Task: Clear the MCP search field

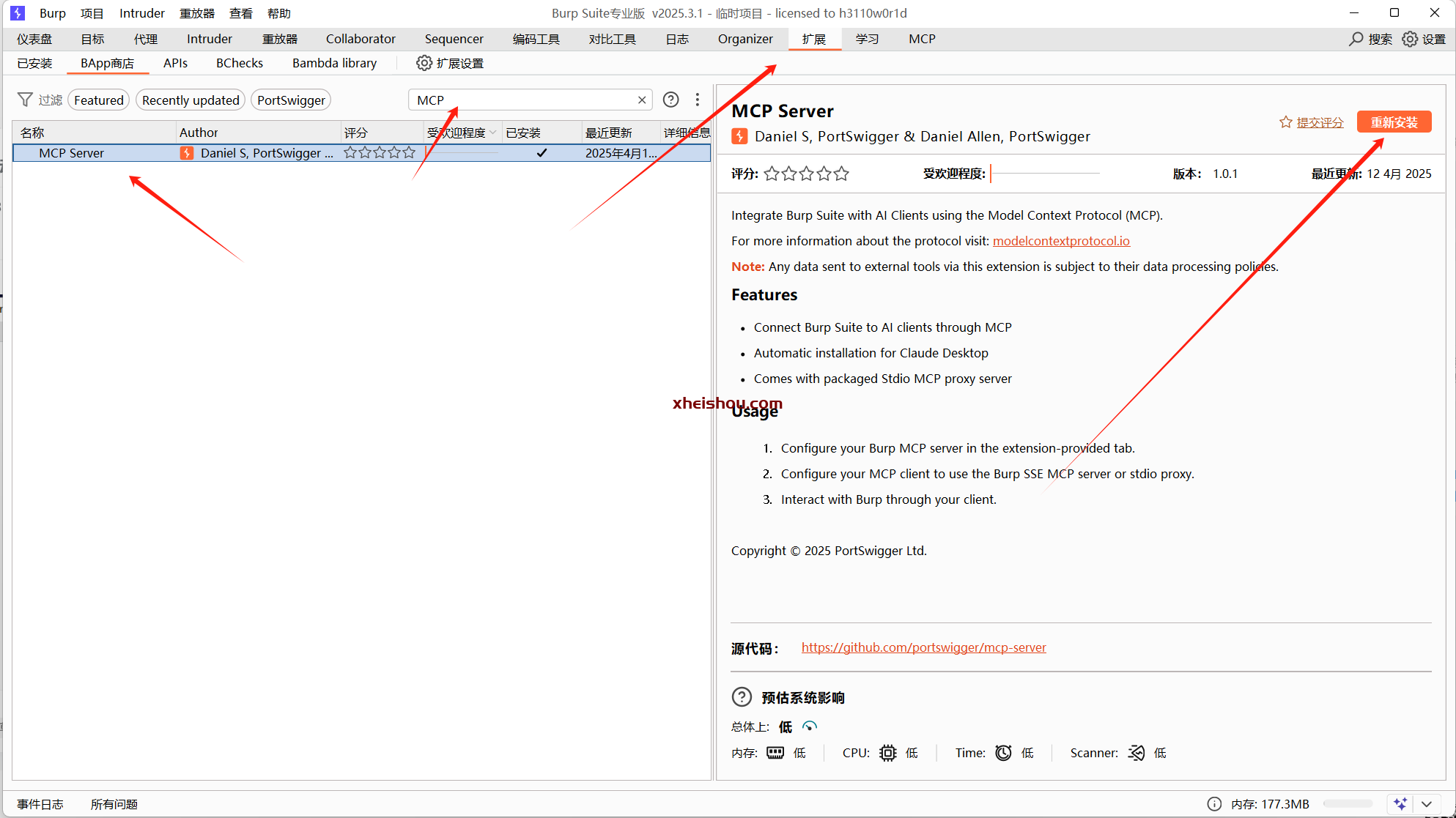Action: [642, 100]
